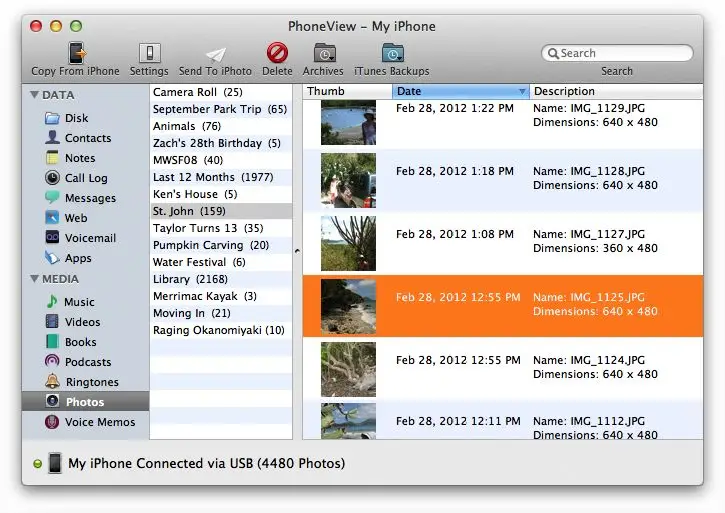Click the date Feb 28, 2012 1:08 PM
The width and height of the screenshot is (725, 513).
[455, 234]
